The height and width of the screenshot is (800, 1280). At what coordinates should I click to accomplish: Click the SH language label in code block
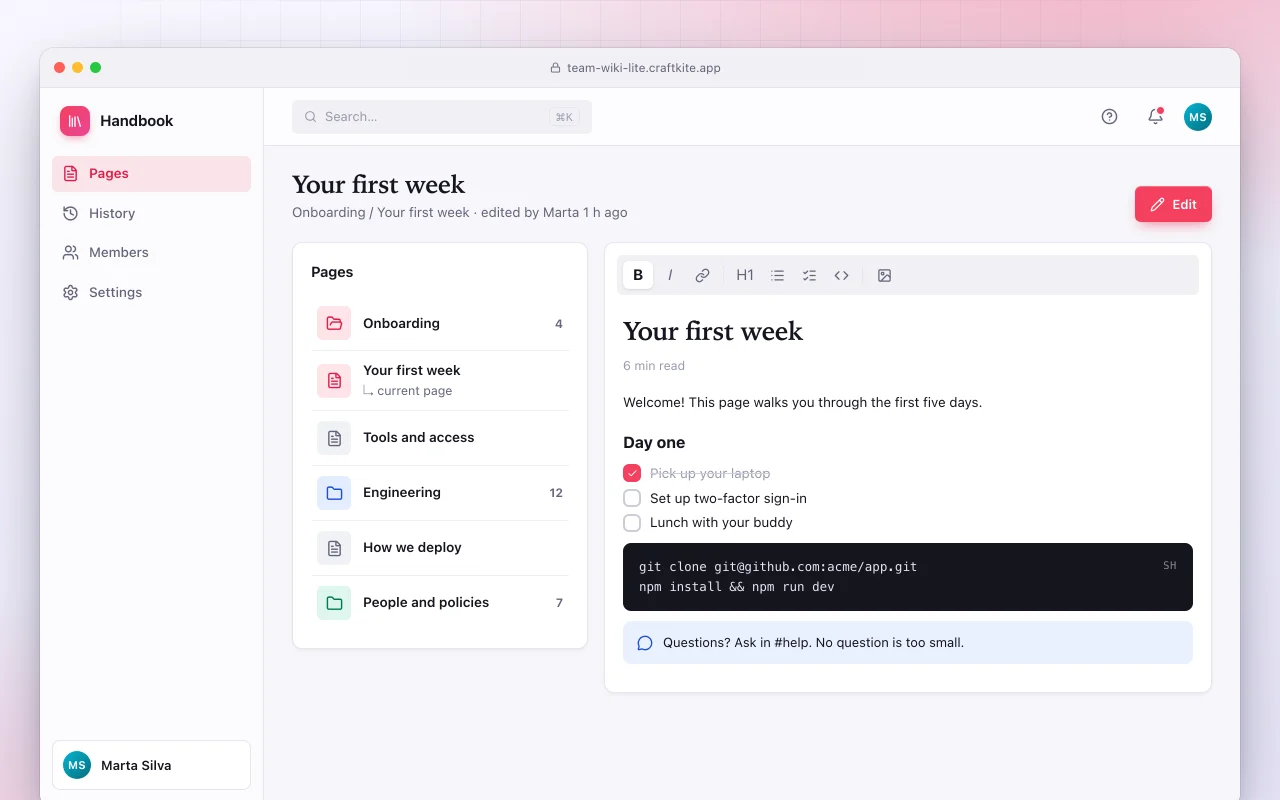(1170, 566)
